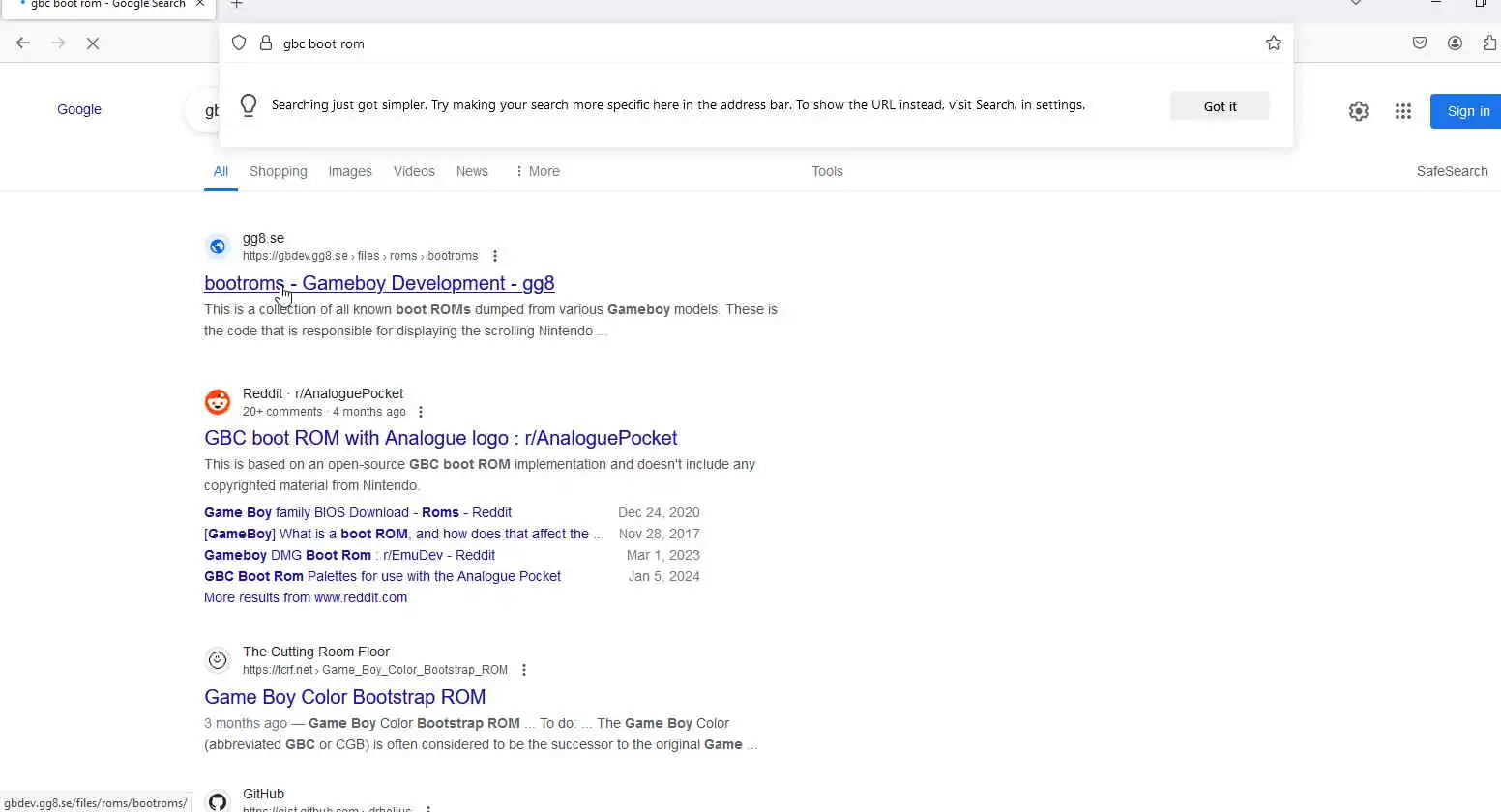
Task: Click The Cutting Room Floor site name
Action: tap(316, 652)
